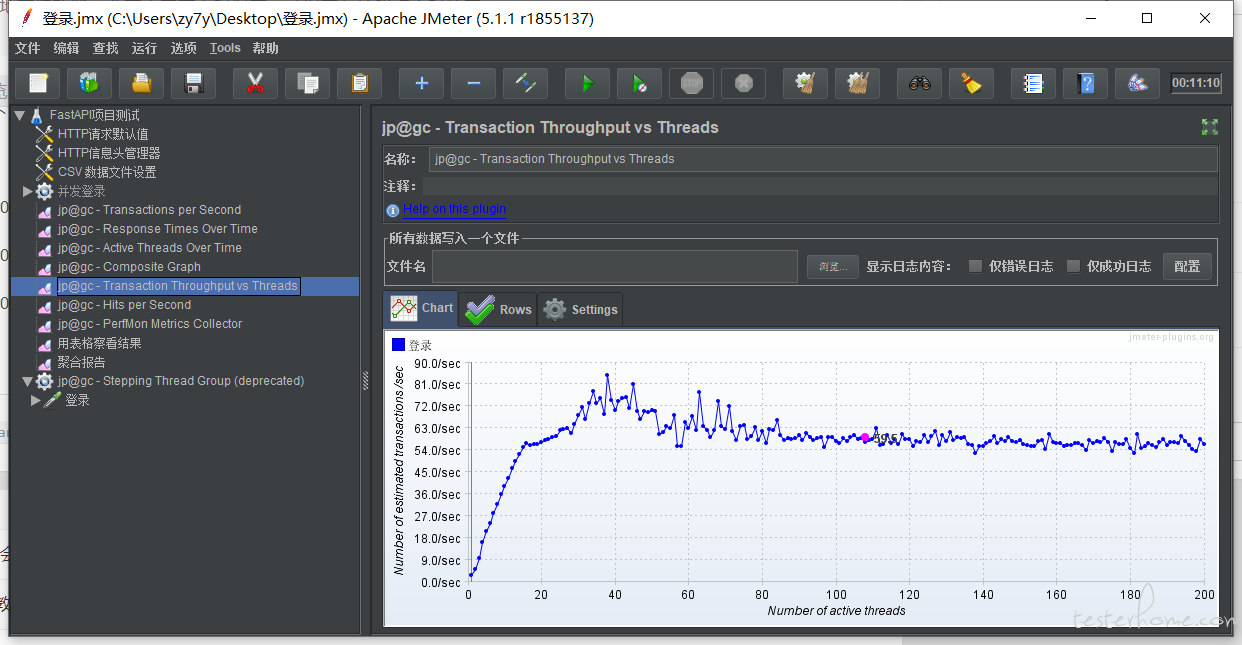Paste from clipboard icon
The width and height of the screenshot is (1242, 645).
360,83
